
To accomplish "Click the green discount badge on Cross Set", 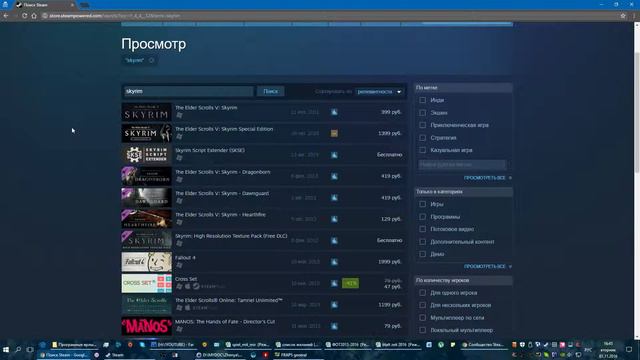I will pos(350,283).
